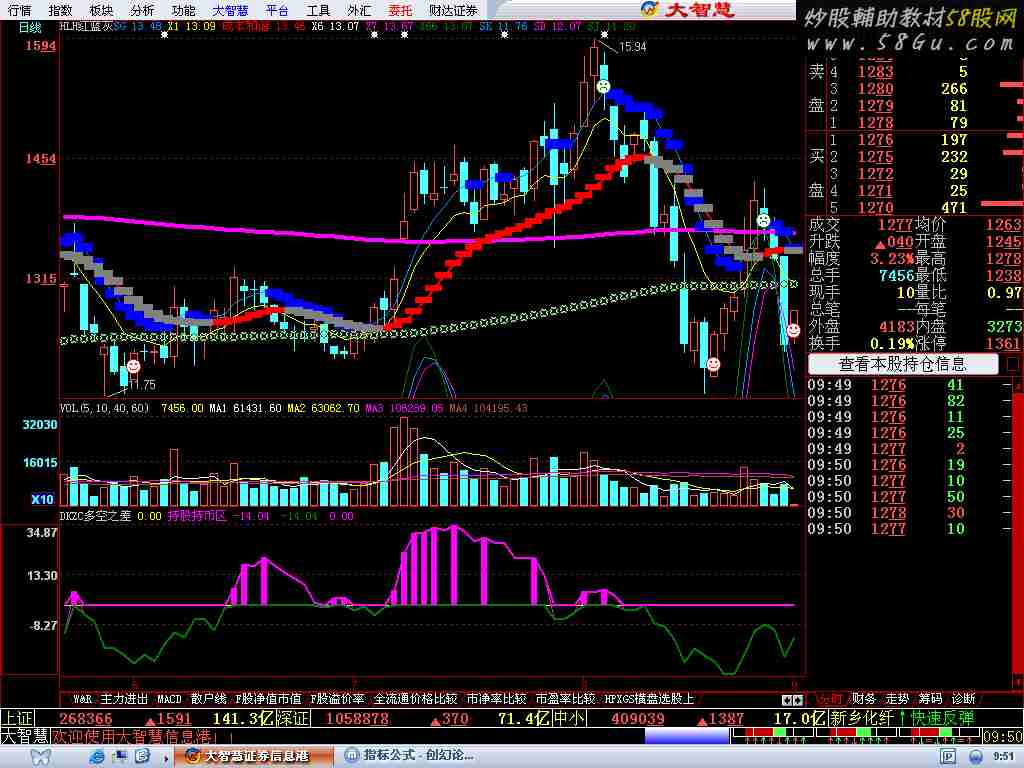Click 欢迎使用大智慧信息港 message
The width and height of the screenshot is (1024, 768).
(x=131, y=737)
